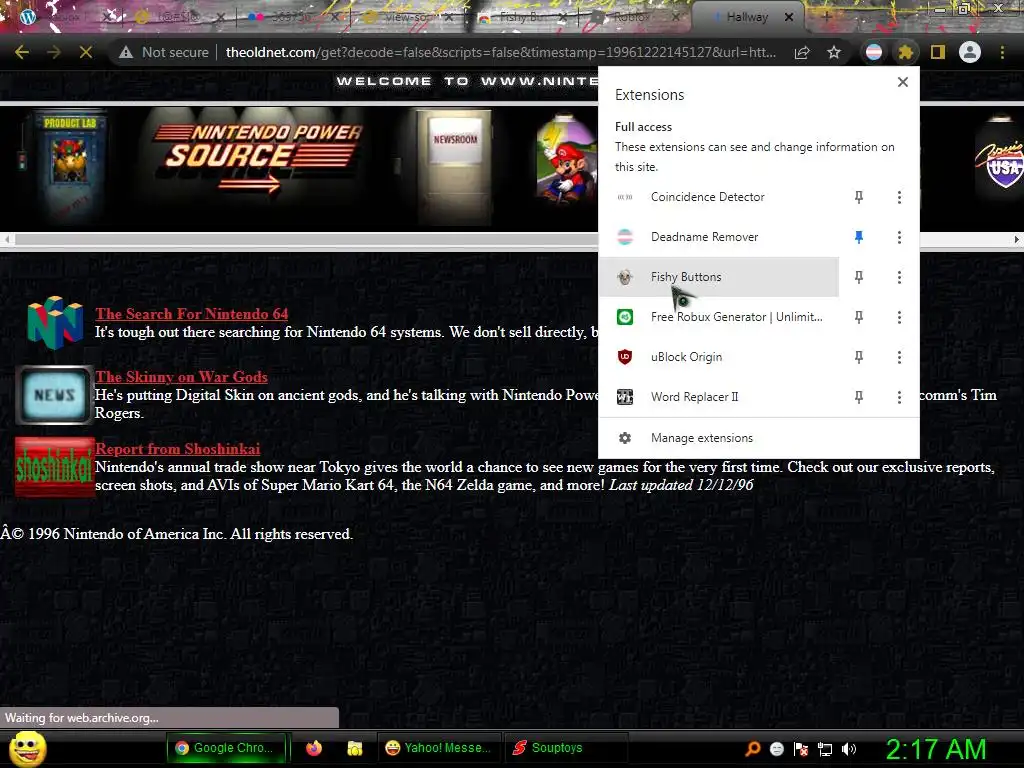This screenshot has height=768, width=1024.
Task: Open uBlock Origin from the extensions list
Action: tap(718, 357)
